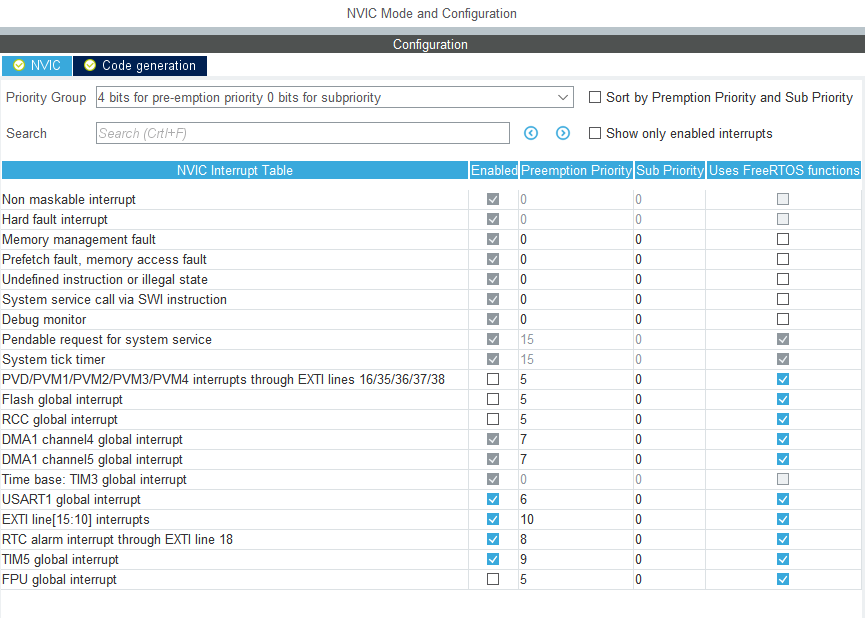Click the Sub Priority column header
Image resolution: width=865 pixels, height=618 pixels.
[x=670, y=171]
